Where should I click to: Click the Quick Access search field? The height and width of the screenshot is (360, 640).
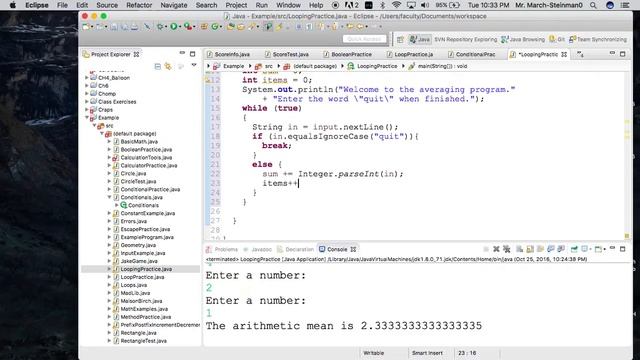(364, 39)
